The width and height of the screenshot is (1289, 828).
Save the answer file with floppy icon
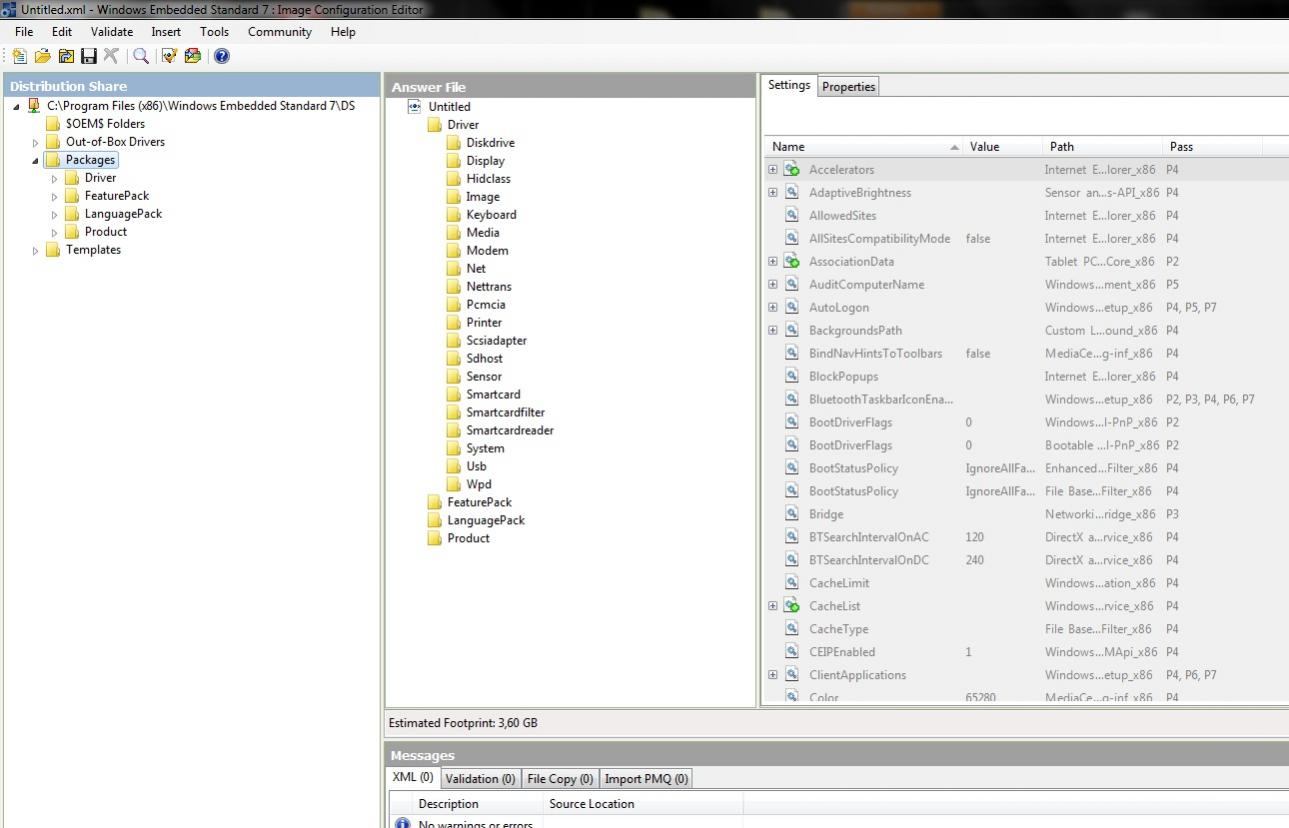pyautogui.click(x=88, y=56)
